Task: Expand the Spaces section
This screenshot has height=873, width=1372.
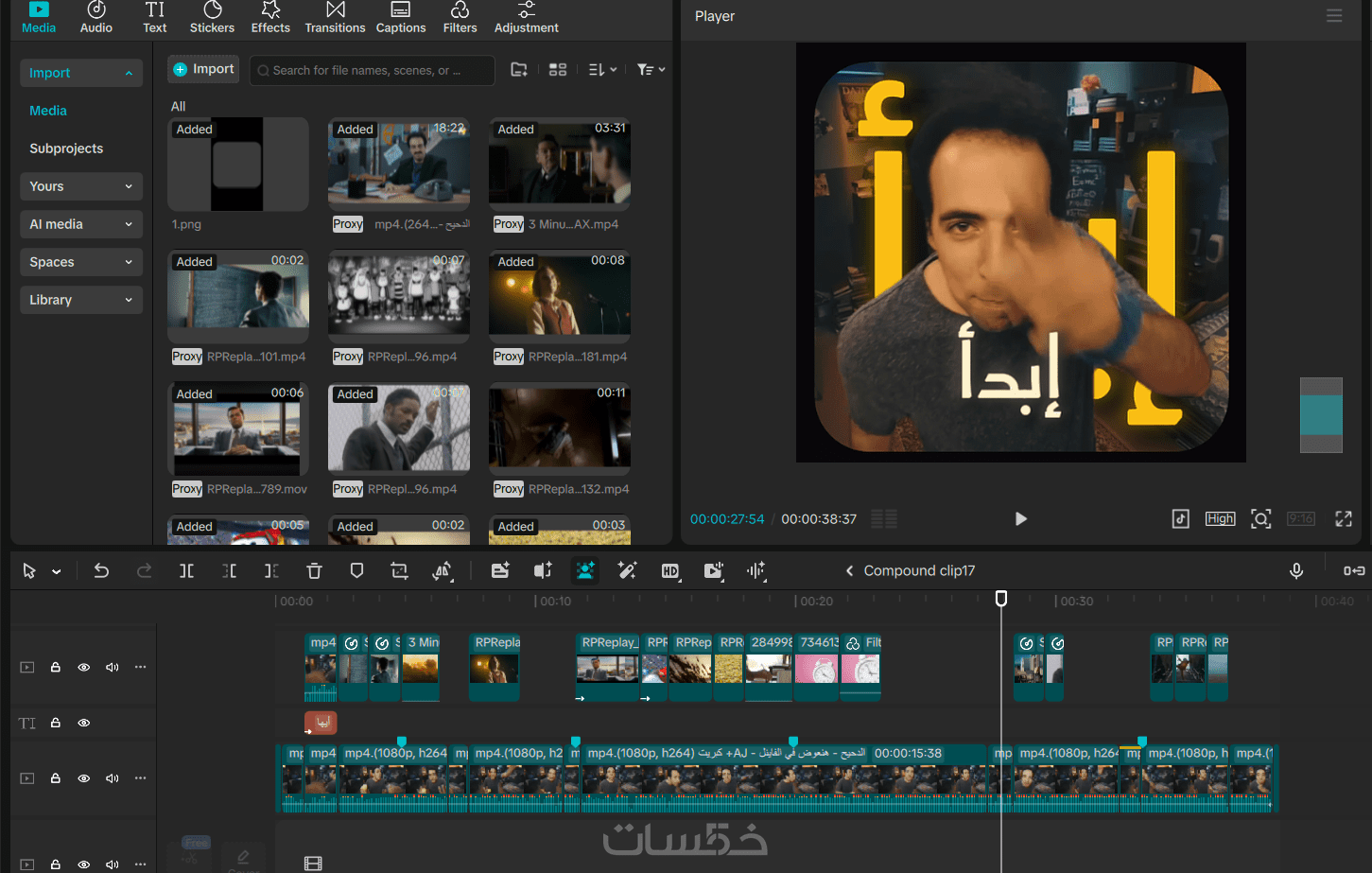Action: (x=81, y=262)
